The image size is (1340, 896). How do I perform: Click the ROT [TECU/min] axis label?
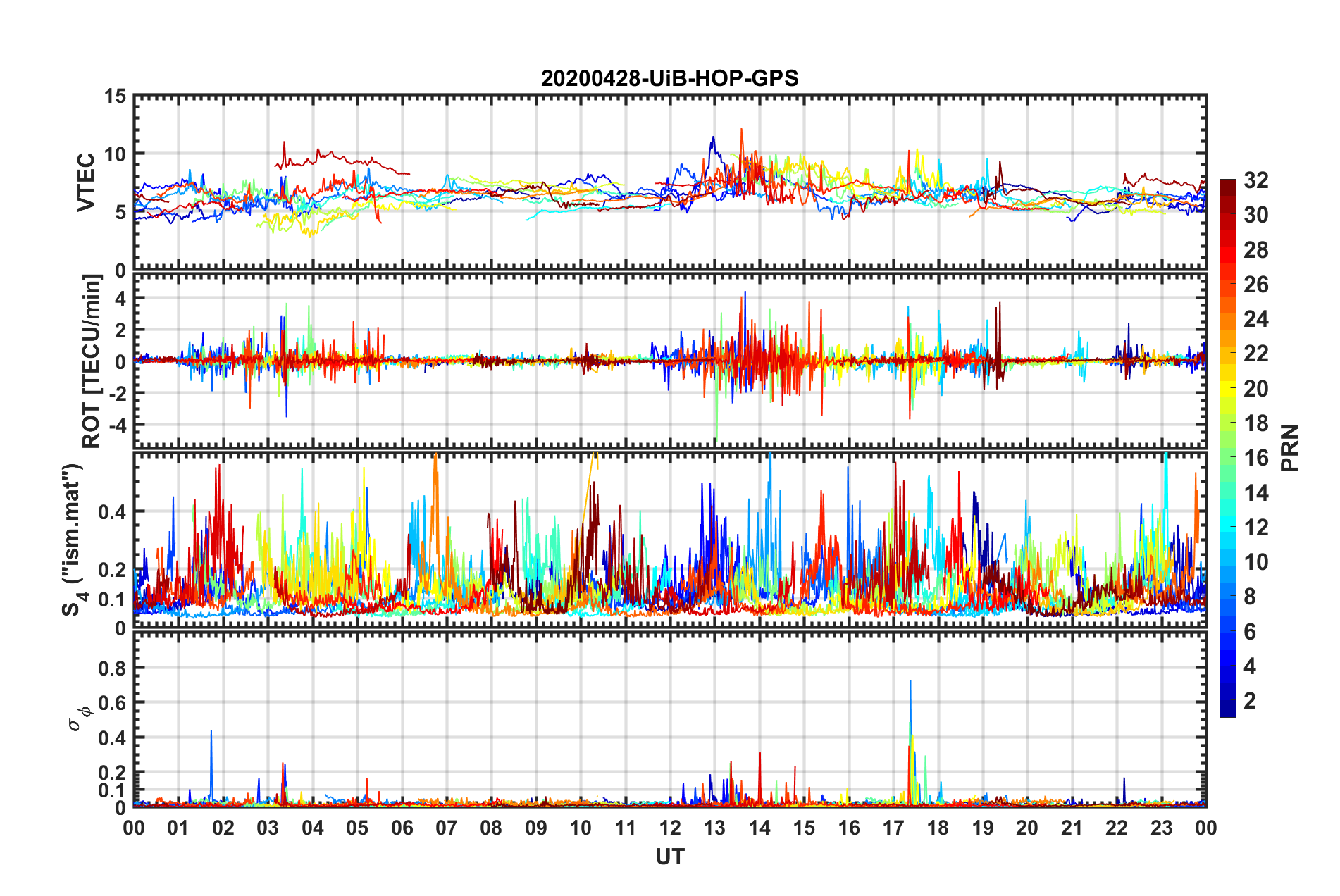point(92,361)
